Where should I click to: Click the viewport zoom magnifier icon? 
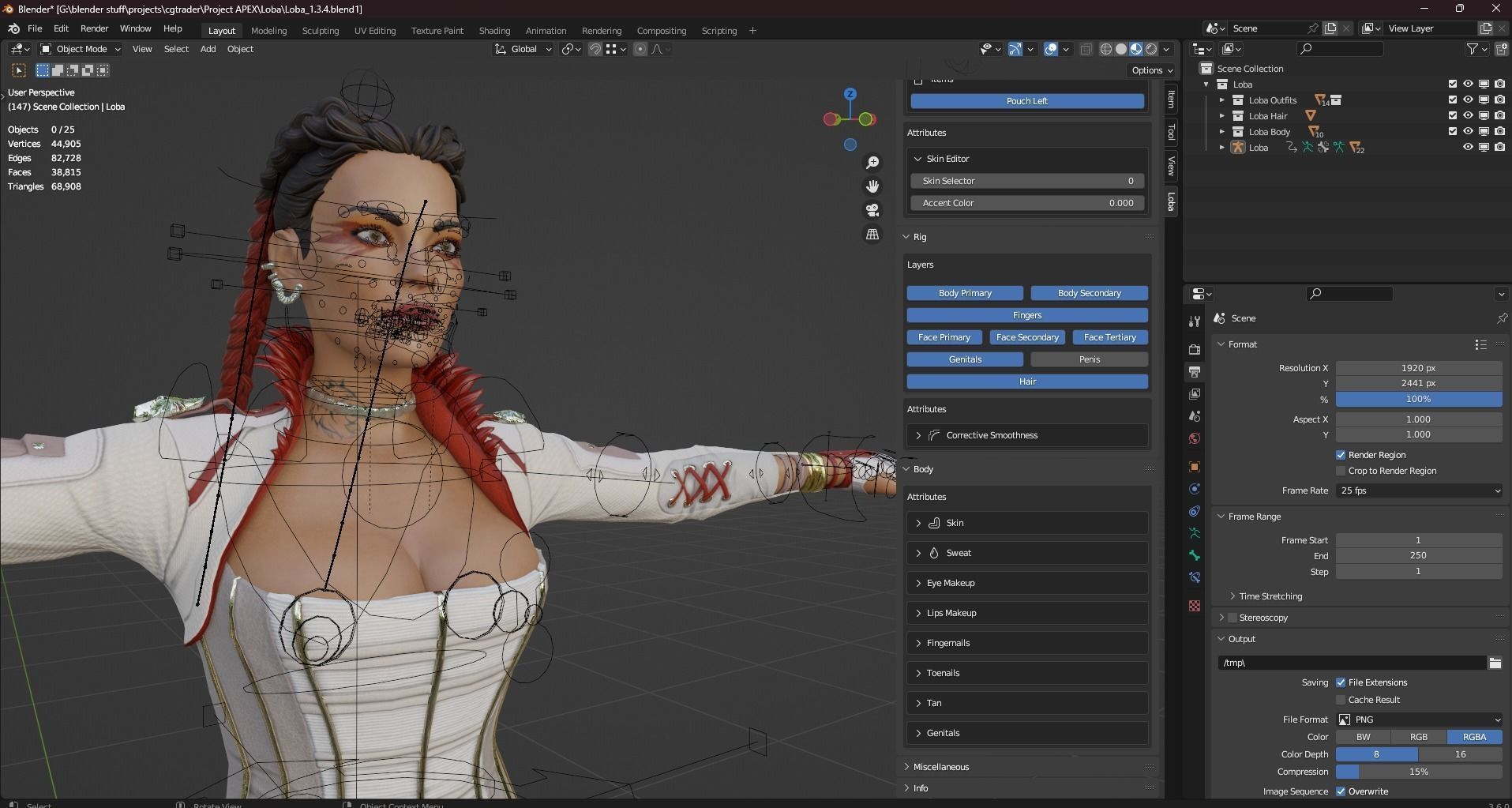(872, 163)
